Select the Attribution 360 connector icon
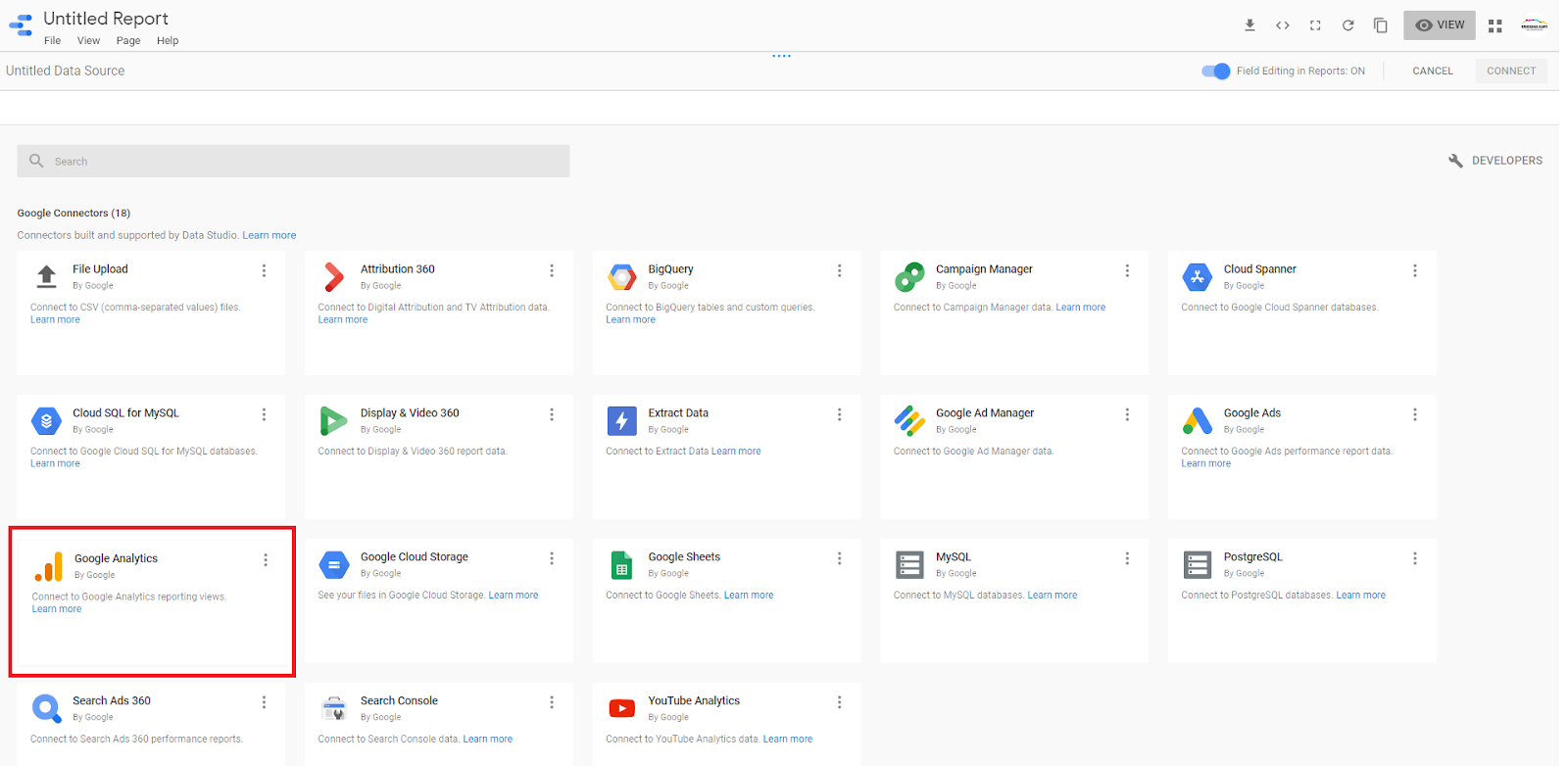 point(334,277)
